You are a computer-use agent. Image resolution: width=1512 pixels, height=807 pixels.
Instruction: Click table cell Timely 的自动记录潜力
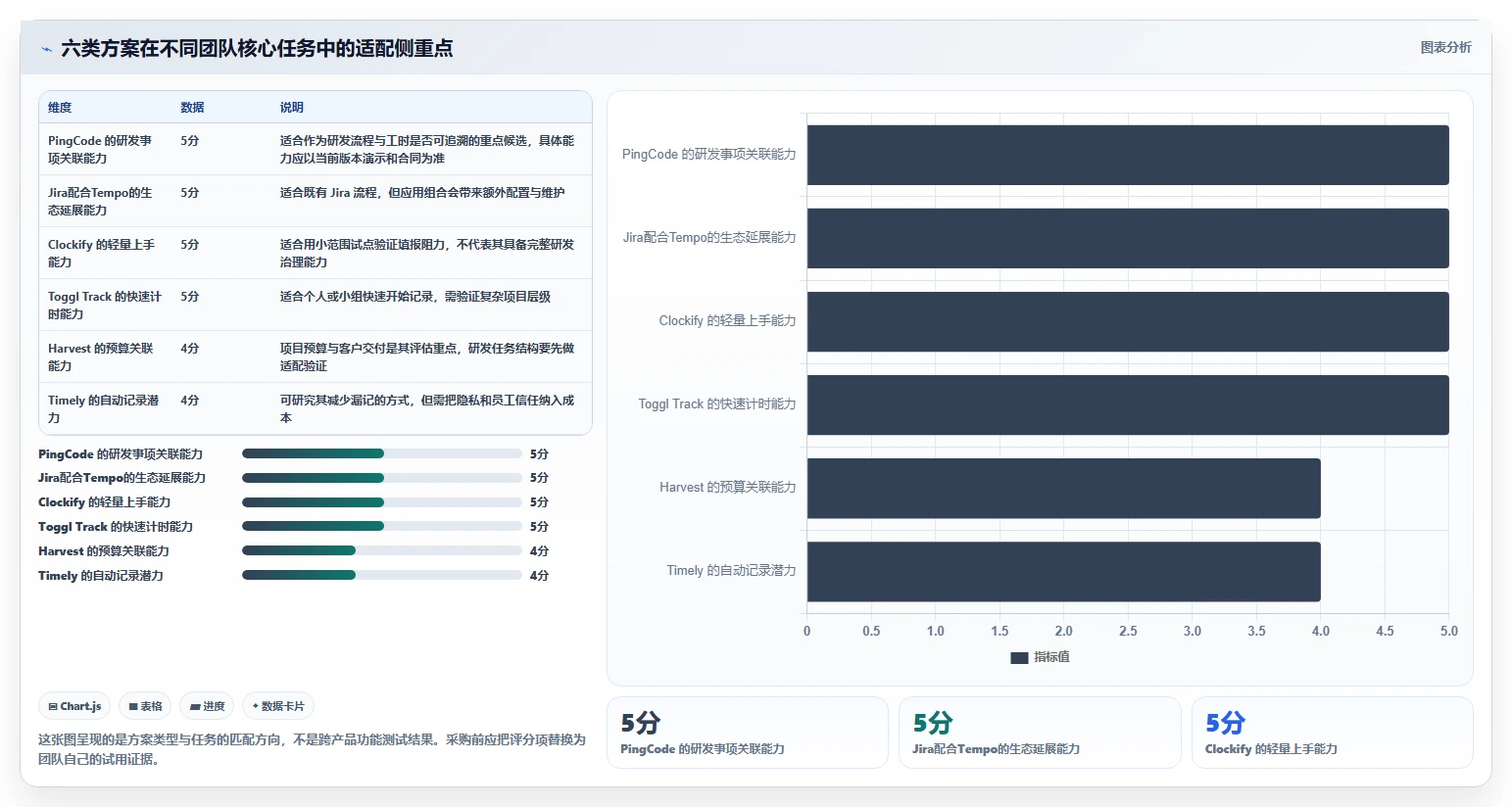click(x=104, y=408)
